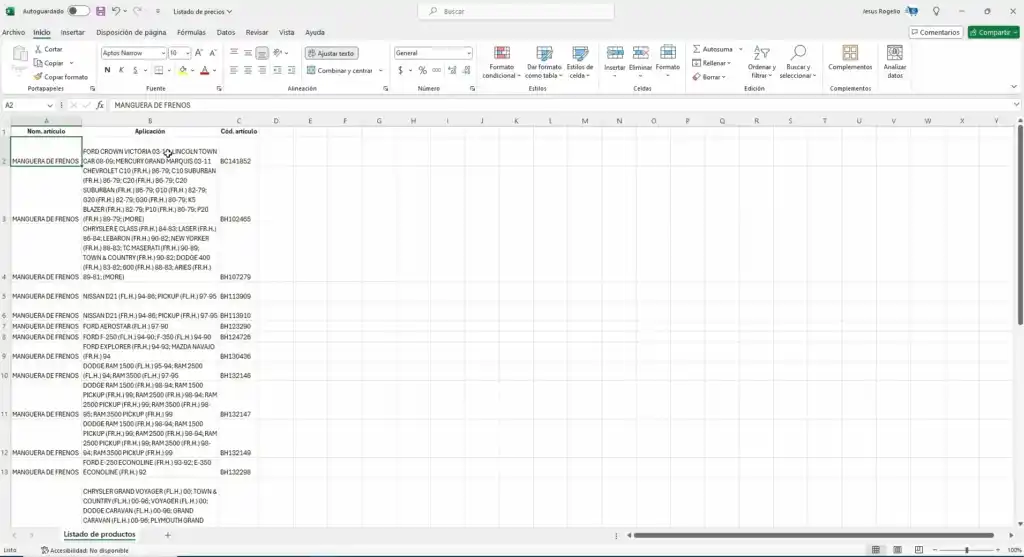Undo the last action in the title bar
This screenshot has width=1024, height=557.
click(116, 11)
